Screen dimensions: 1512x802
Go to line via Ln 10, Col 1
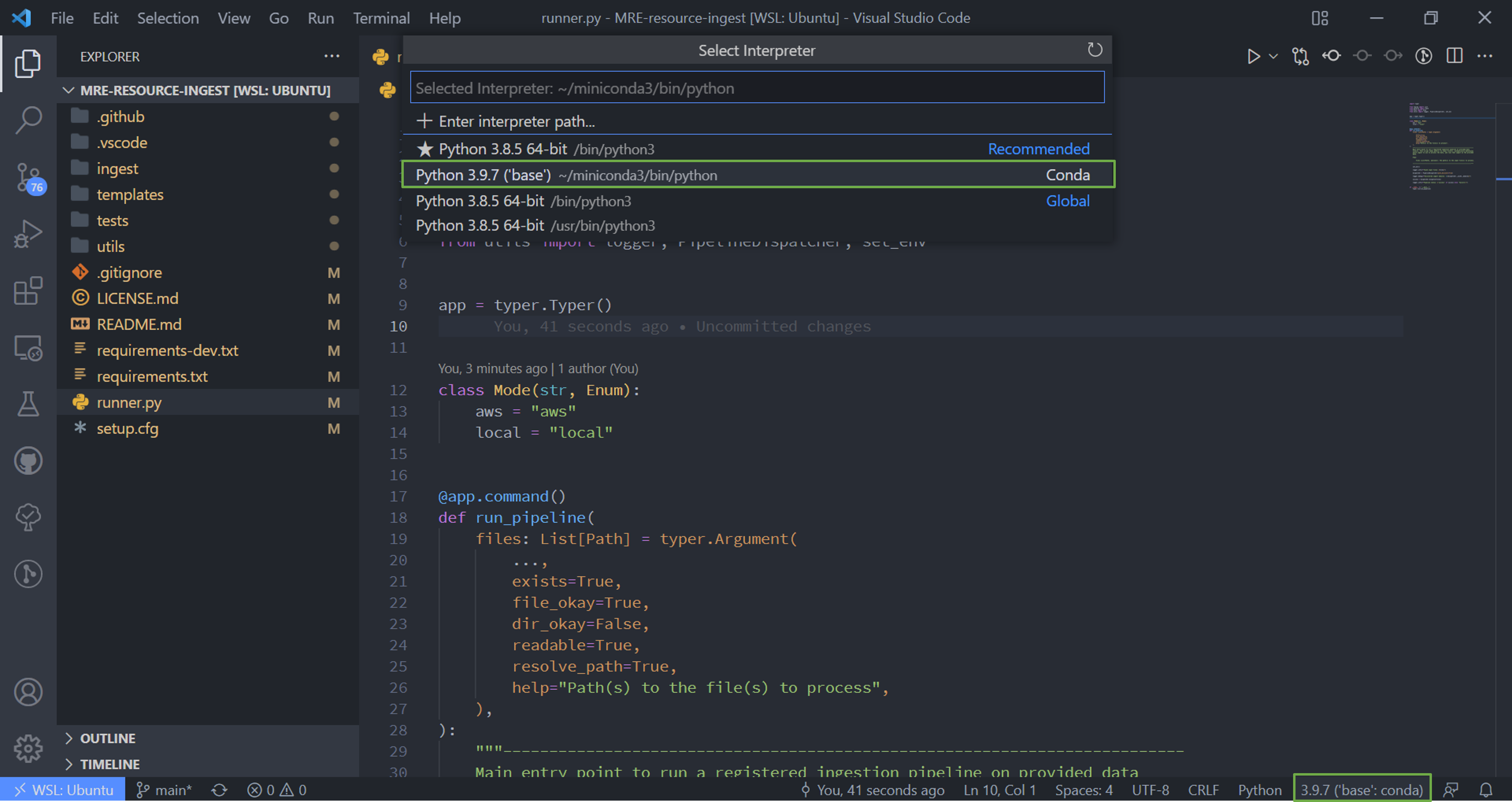1000,790
